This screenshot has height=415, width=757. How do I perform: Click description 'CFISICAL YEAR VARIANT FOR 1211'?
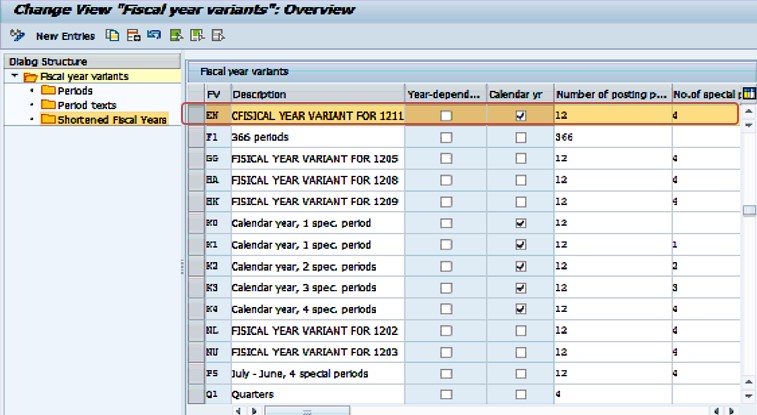click(317, 116)
